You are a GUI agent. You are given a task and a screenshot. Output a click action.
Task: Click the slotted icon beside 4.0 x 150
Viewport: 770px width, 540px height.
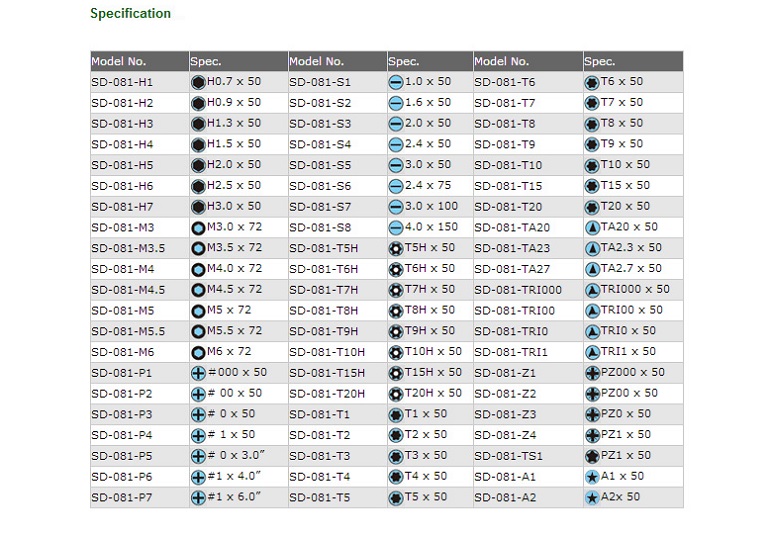click(x=396, y=228)
